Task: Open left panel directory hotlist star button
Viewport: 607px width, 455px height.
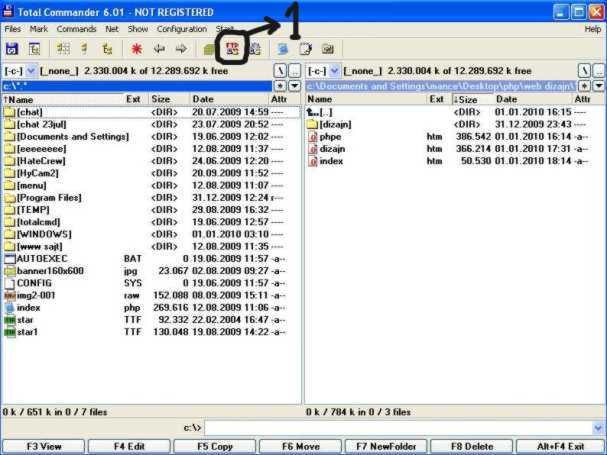Action: (x=280, y=86)
